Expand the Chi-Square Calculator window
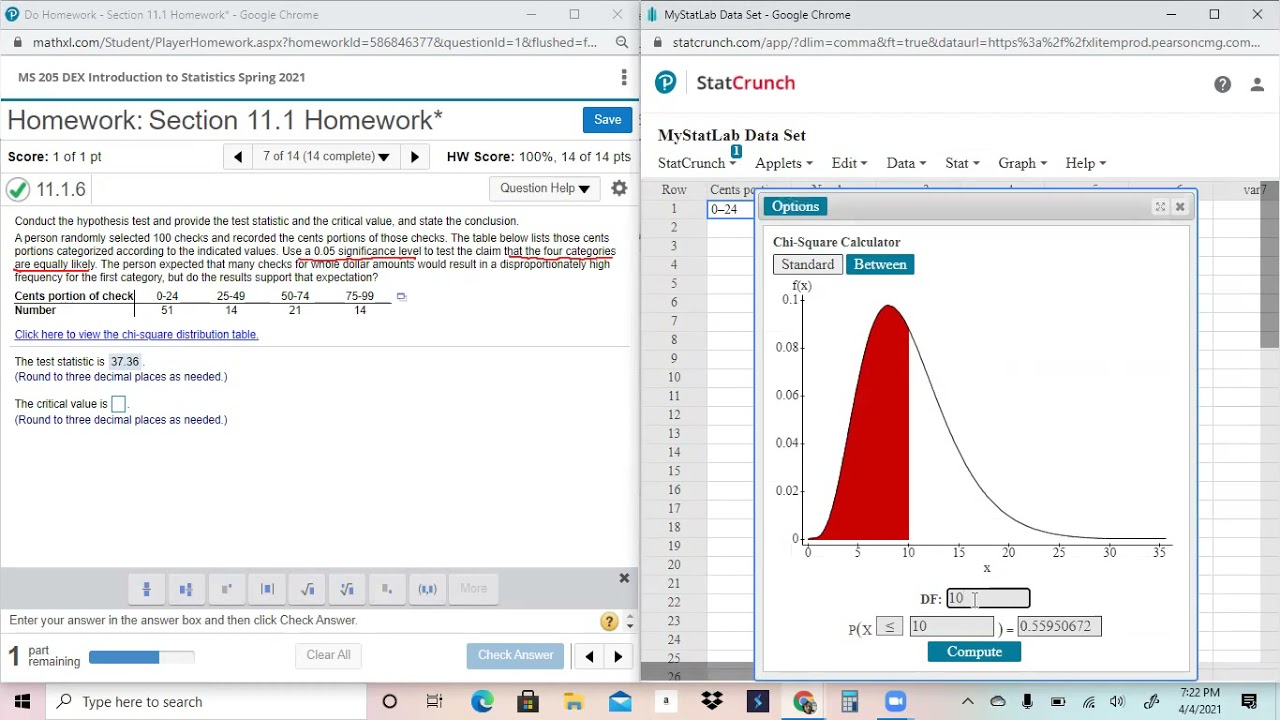The image size is (1280, 720). [x=1160, y=207]
